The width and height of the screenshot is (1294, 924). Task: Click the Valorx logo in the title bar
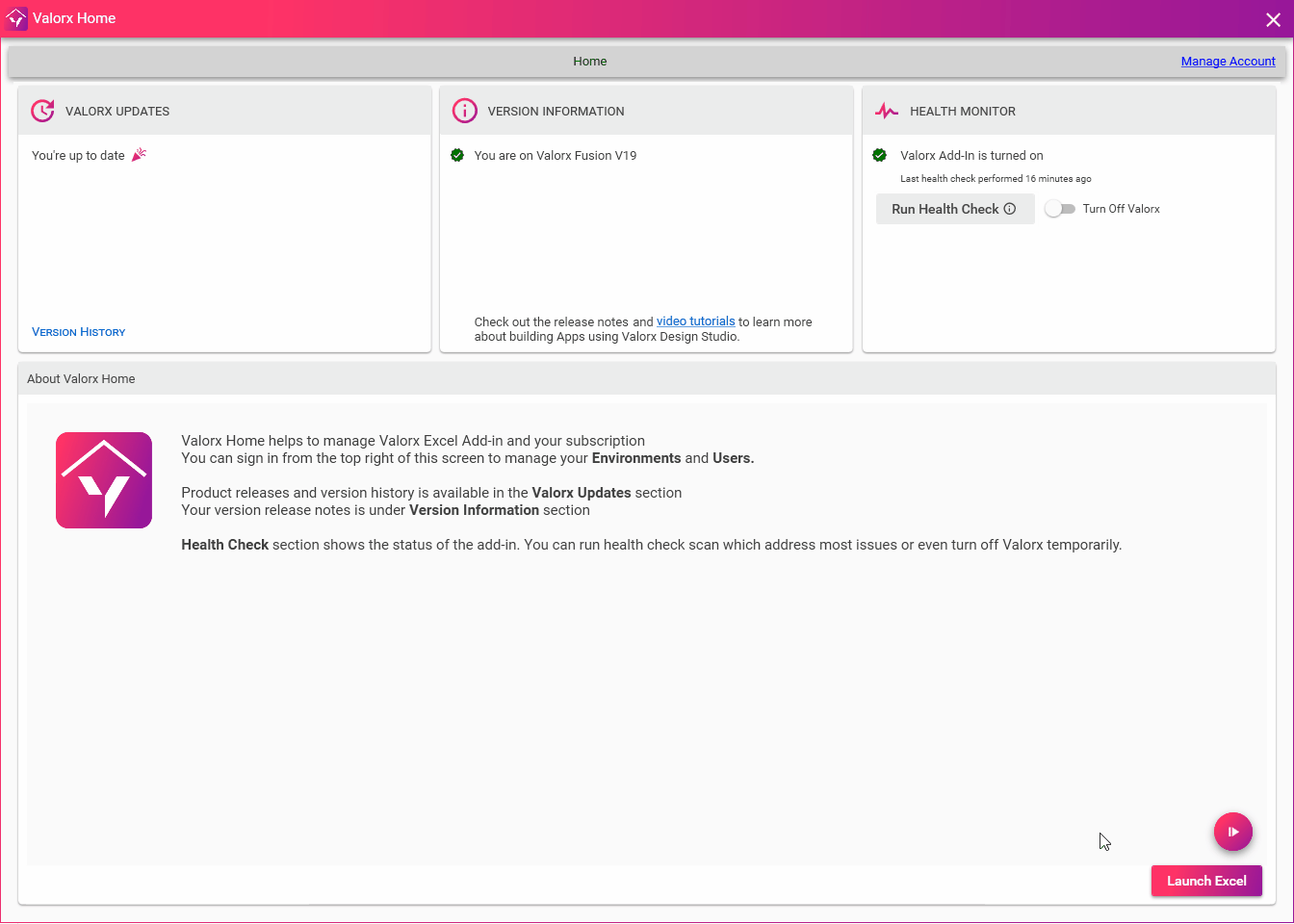tap(15, 18)
